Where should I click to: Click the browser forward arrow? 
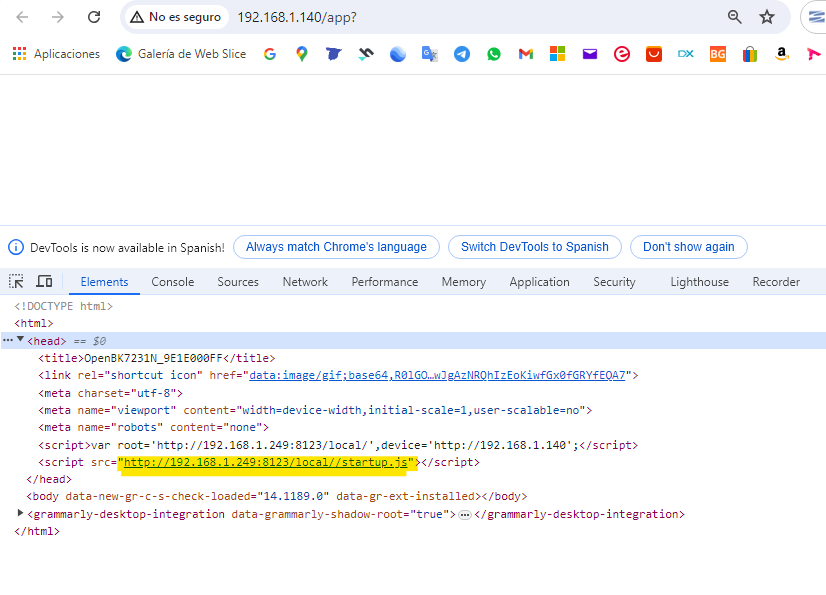click(57, 17)
